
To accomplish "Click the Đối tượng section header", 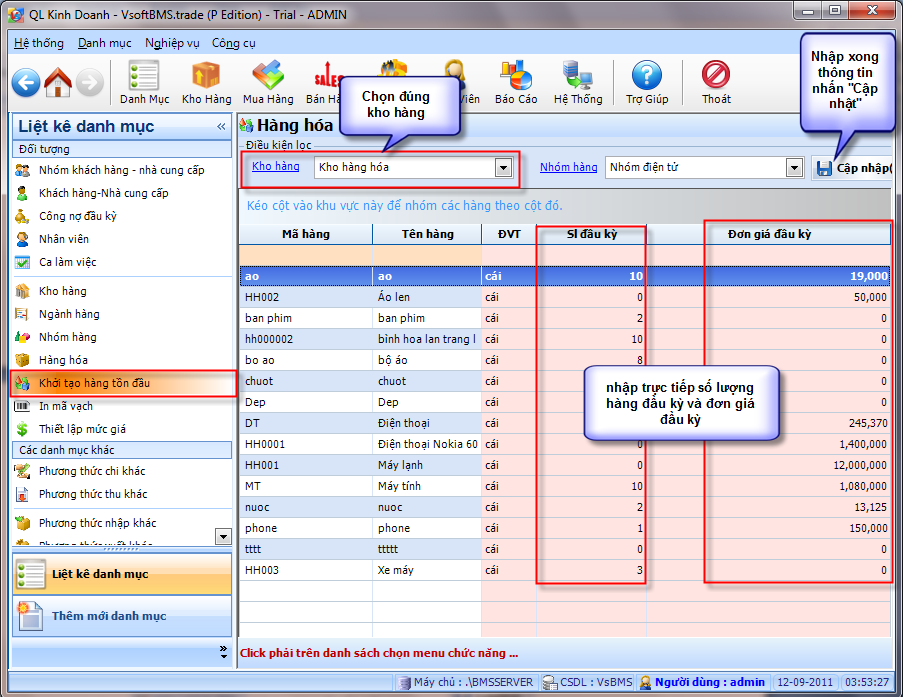I will click(122, 149).
